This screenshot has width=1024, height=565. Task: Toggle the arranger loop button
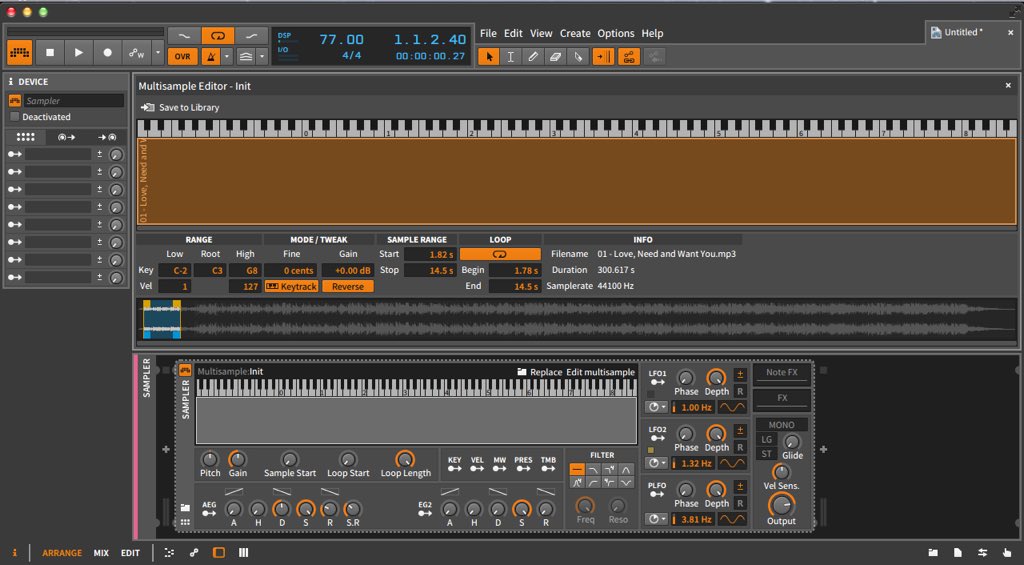[217, 36]
